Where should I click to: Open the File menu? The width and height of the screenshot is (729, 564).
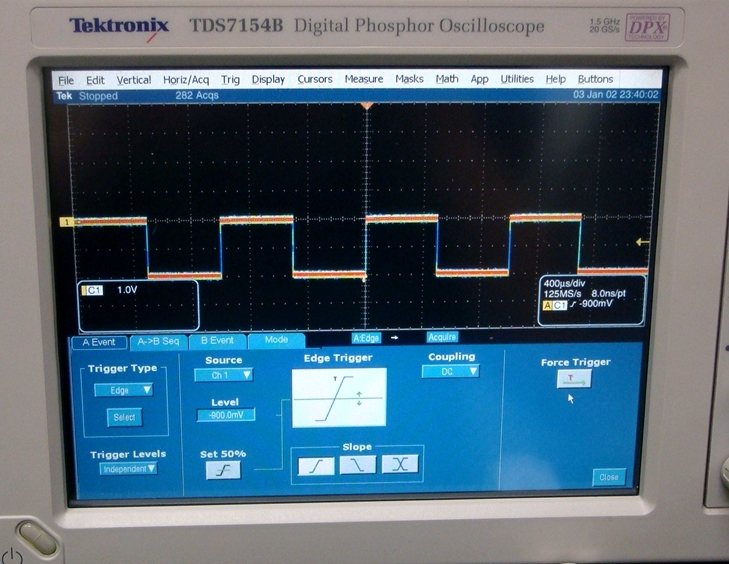pyautogui.click(x=66, y=81)
